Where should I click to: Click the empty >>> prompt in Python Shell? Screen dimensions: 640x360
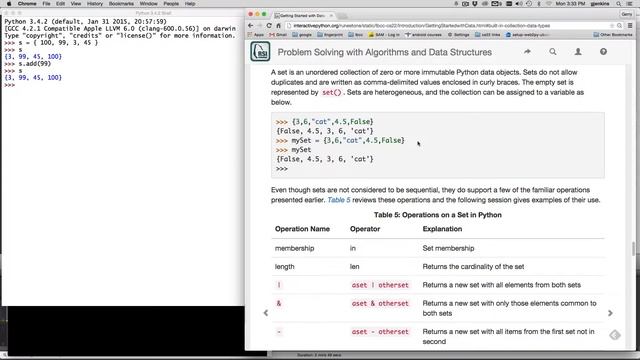[9, 85]
